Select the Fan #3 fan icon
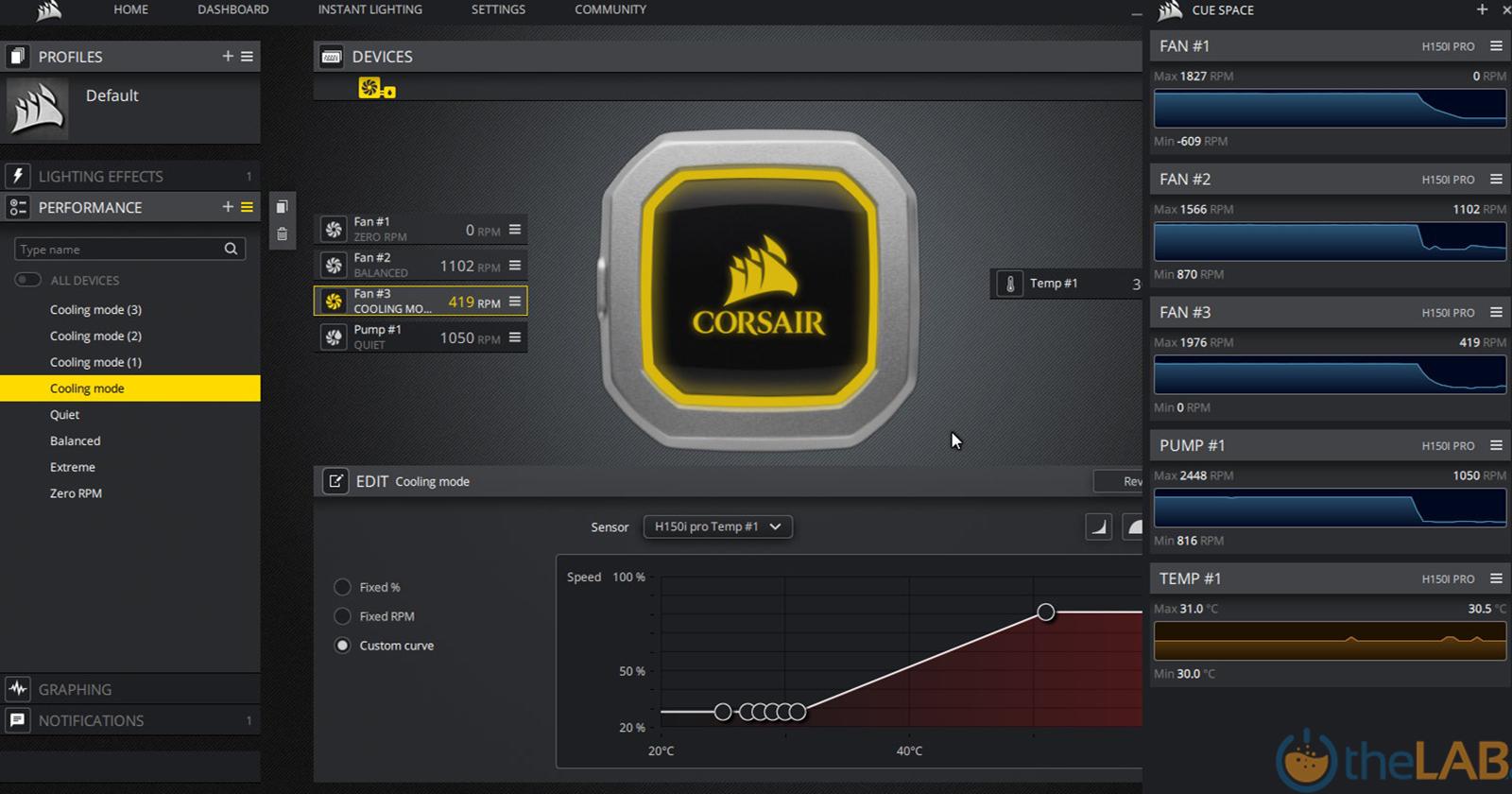Viewport: 1512px width, 794px height. (x=334, y=301)
